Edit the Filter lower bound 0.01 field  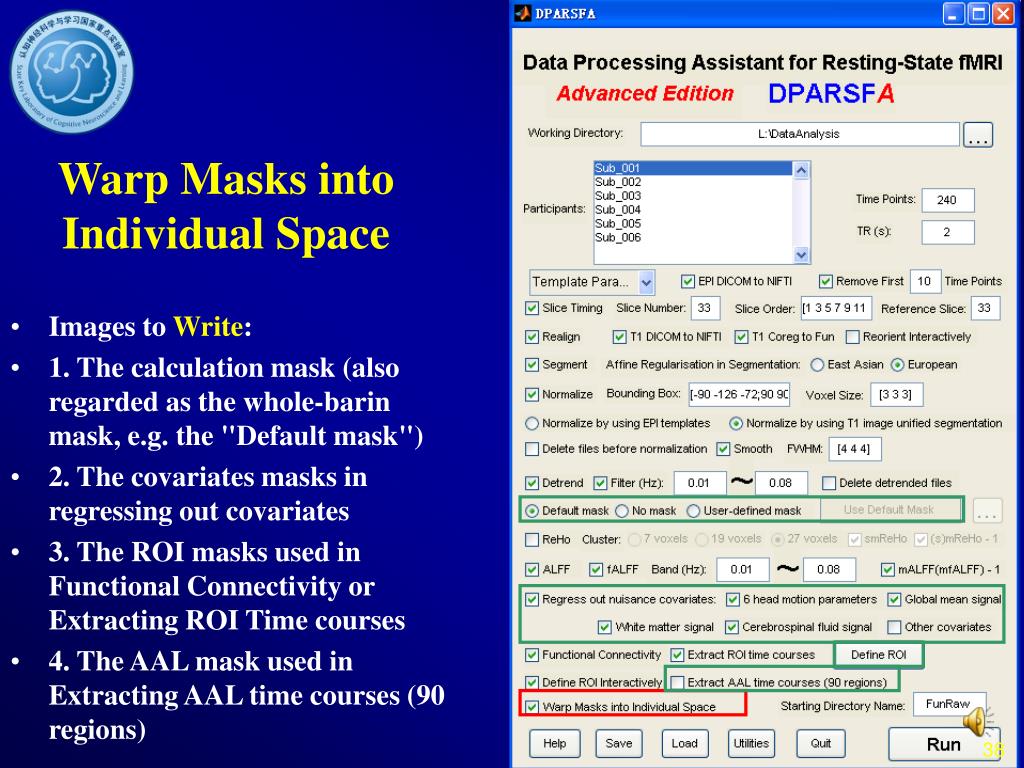point(700,483)
